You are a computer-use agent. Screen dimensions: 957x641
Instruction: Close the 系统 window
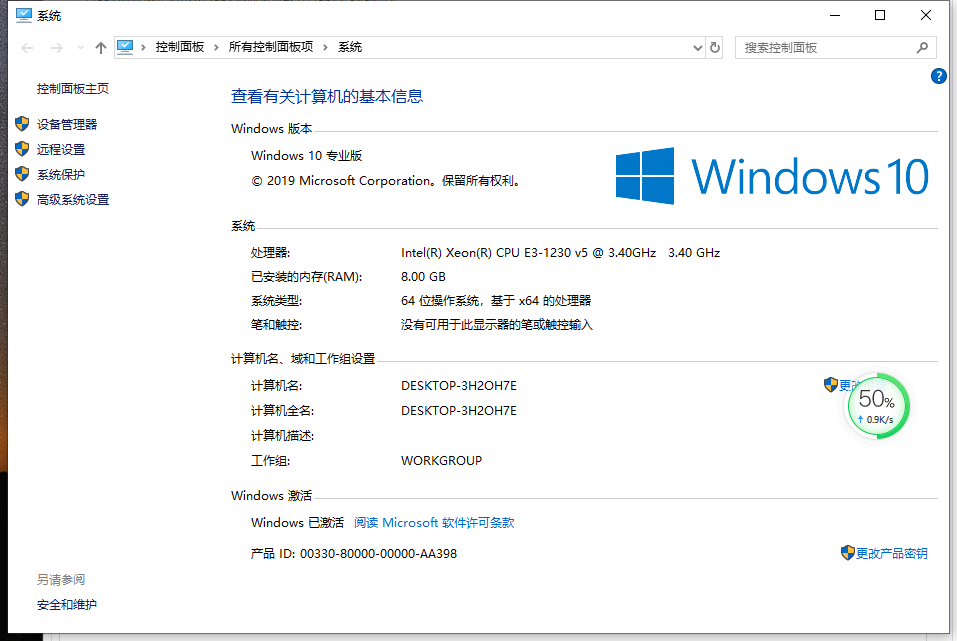point(926,15)
